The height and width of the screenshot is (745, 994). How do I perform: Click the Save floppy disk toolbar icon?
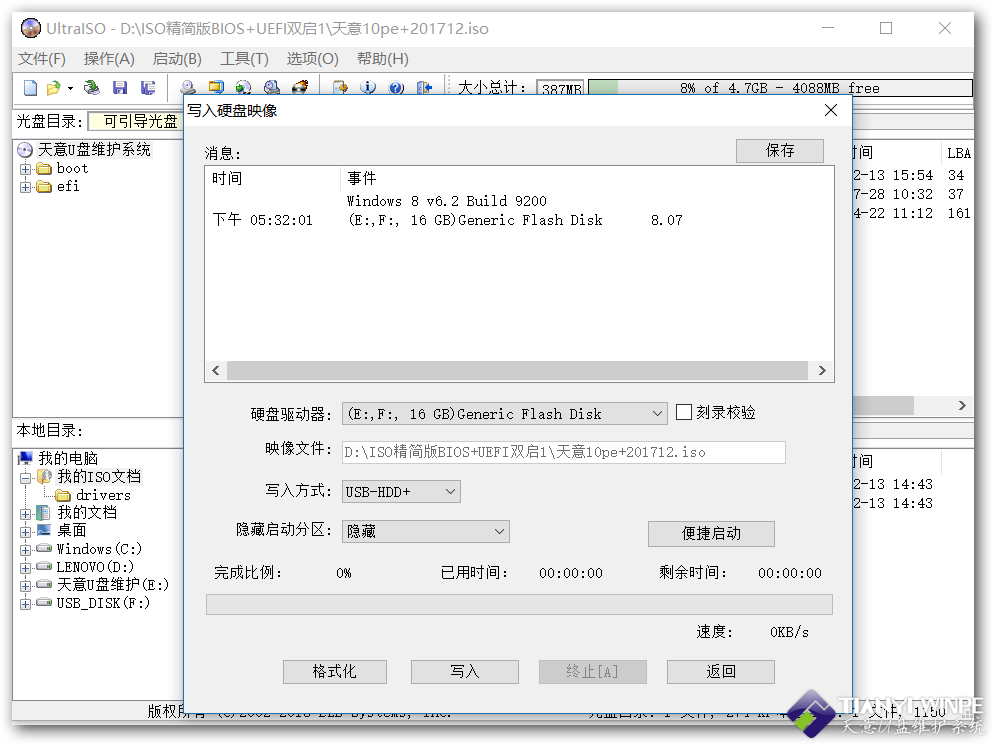pyautogui.click(x=120, y=87)
